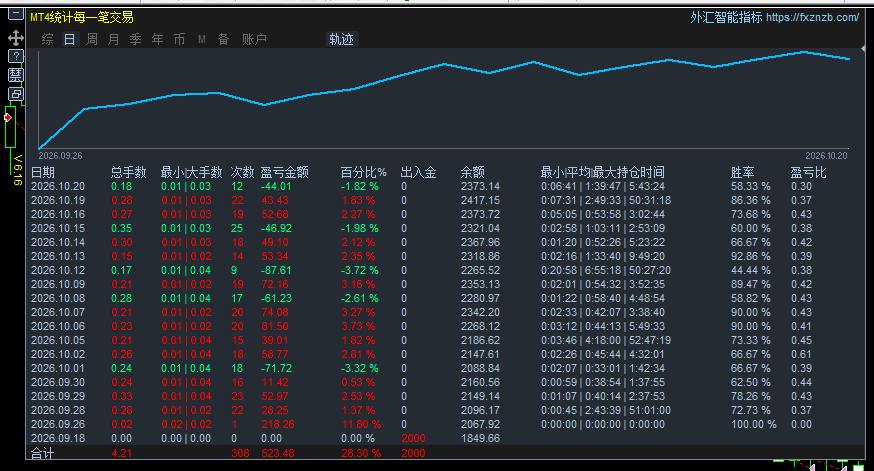The width and height of the screenshot is (874, 471).
Task: Click the 外汇智能指标 label
Action: click(726, 17)
